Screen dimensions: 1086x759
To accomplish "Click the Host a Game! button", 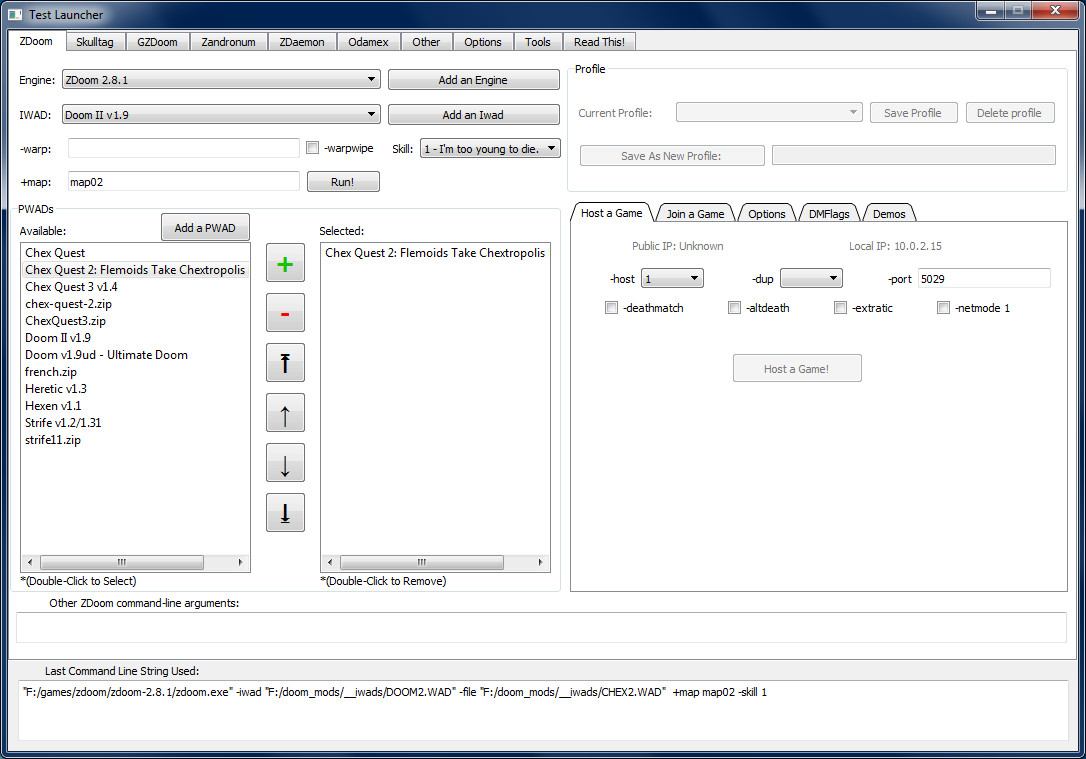I will [797, 368].
